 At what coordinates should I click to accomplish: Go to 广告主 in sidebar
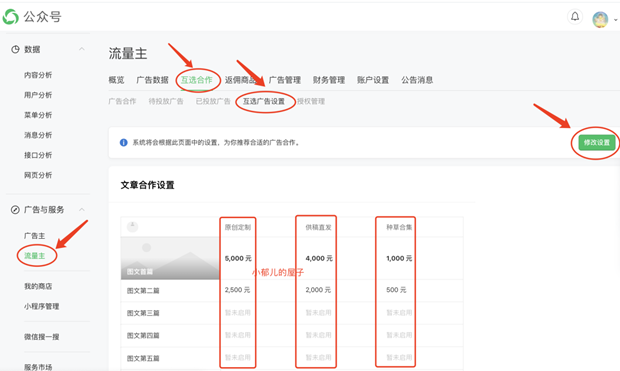click(x=34, y=236)
